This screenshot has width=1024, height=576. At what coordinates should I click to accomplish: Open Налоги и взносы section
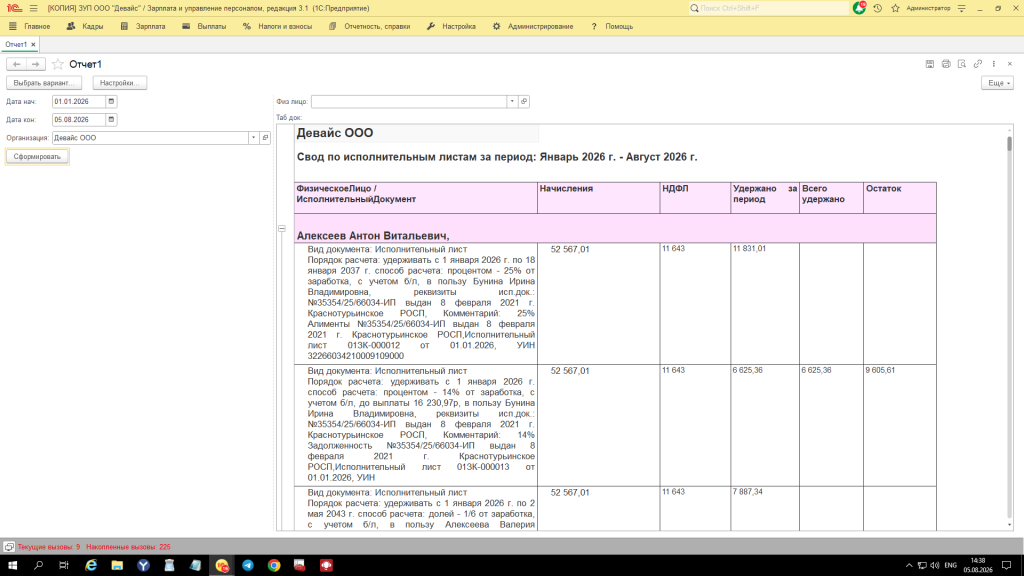pyautogui.click(x=277, y=27)
